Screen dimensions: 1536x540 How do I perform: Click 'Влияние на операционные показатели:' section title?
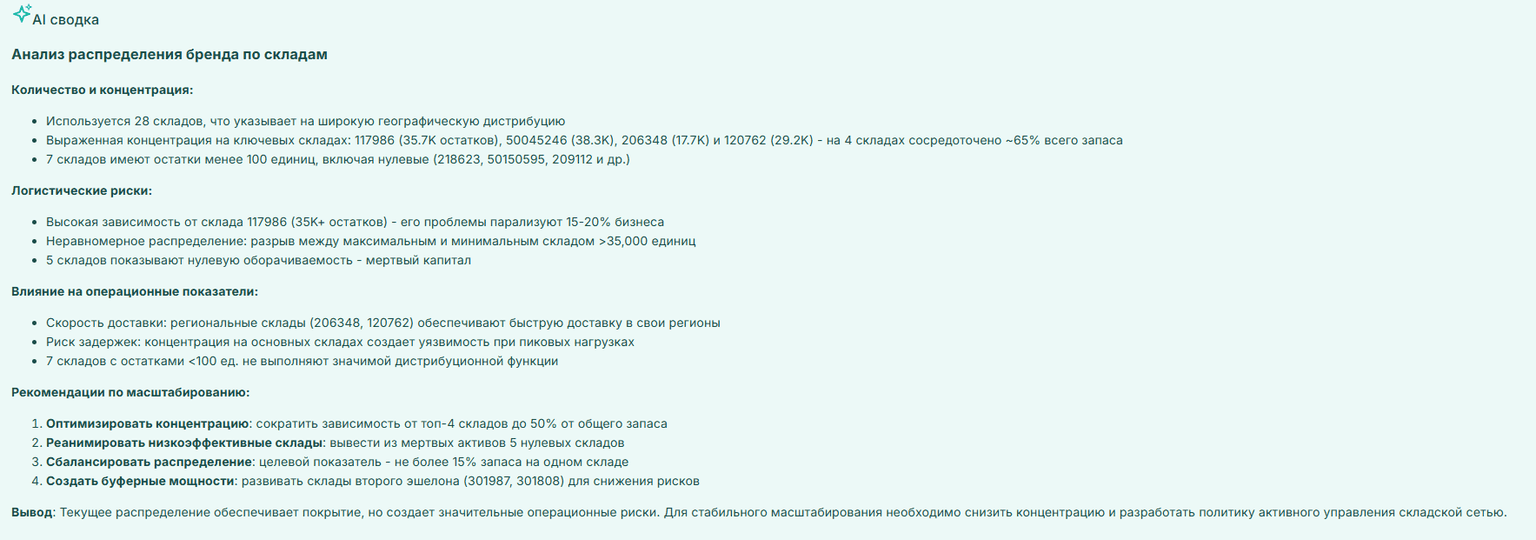coord(134,291)
